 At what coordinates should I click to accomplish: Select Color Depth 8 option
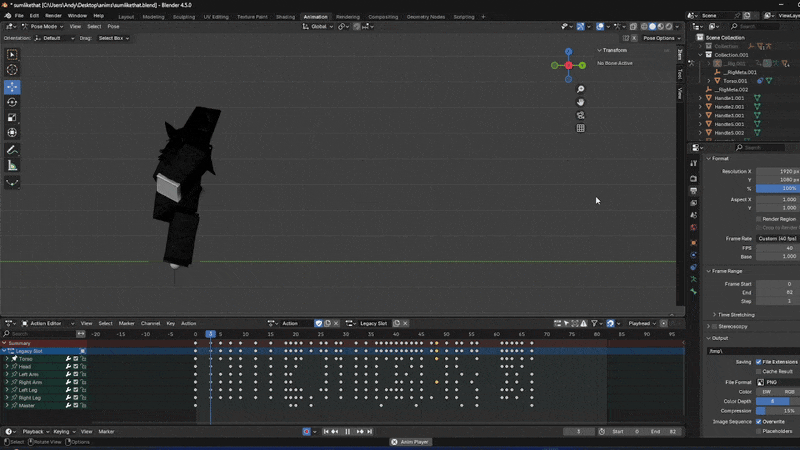tap(772, 402)
